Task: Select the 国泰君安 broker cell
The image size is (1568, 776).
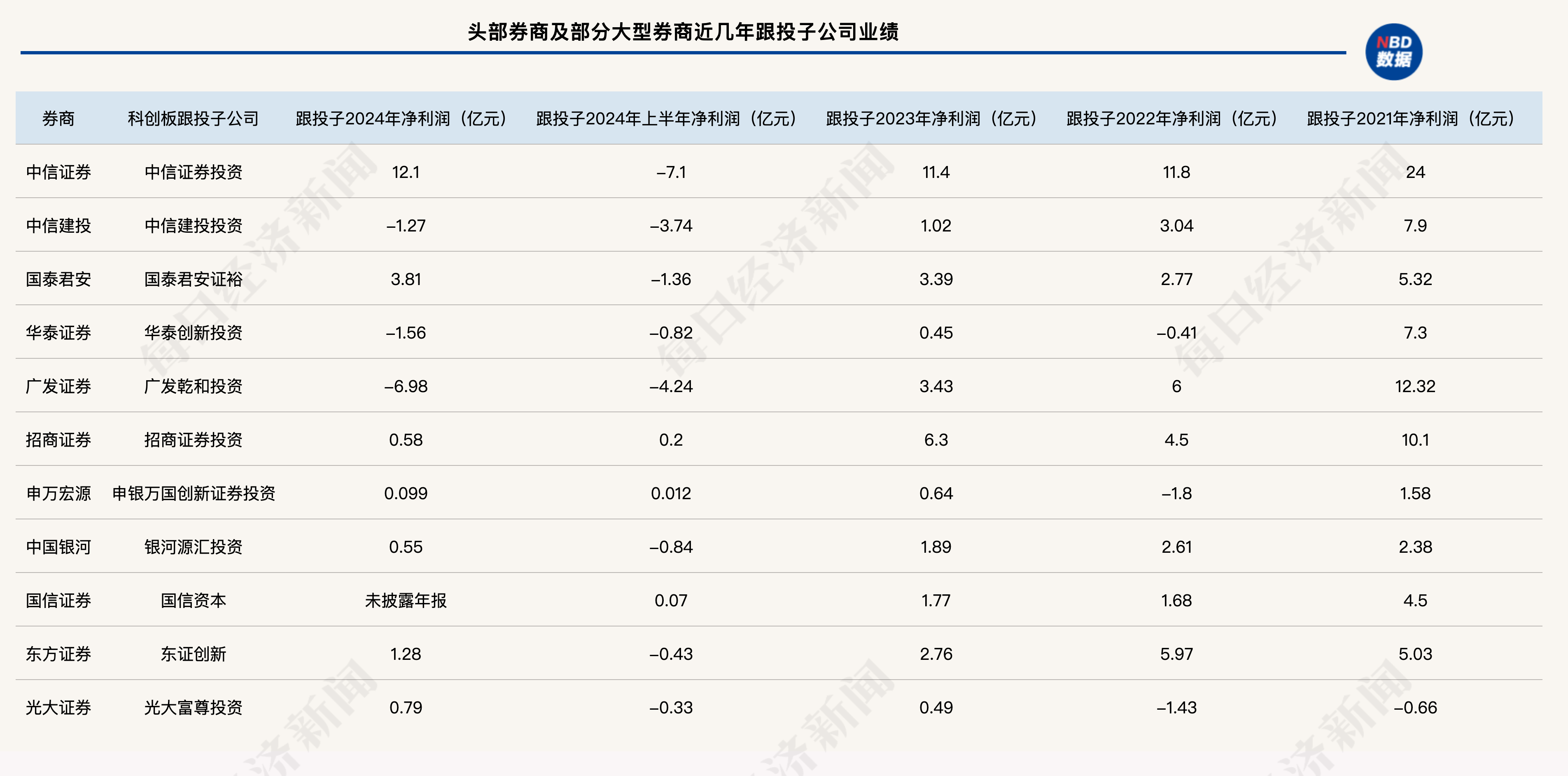Action: (58, 279)
